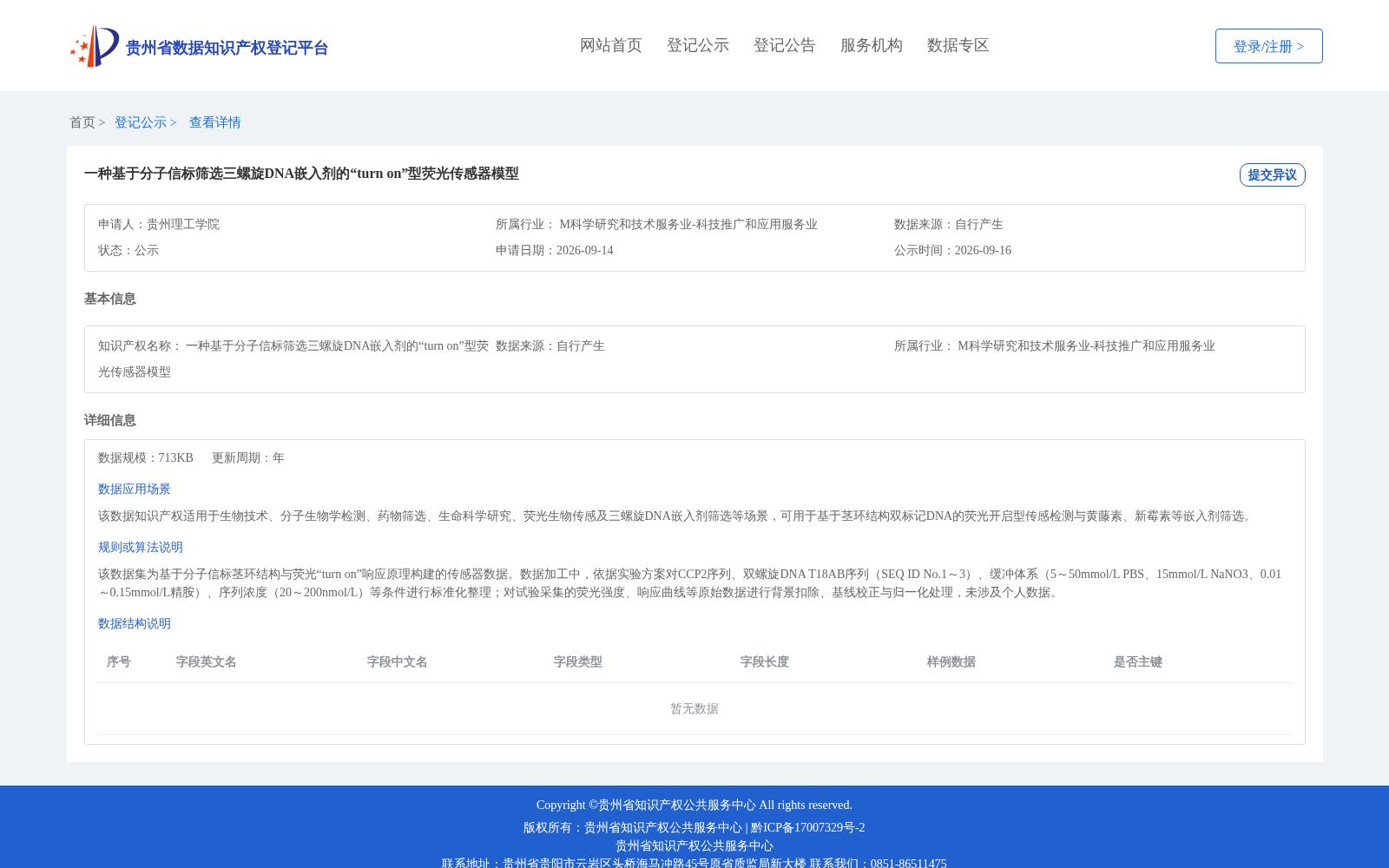This screenshot has width=1389, height=868.
Task: Click the 数据结构说明 heading
Action: tap(135, 623)
